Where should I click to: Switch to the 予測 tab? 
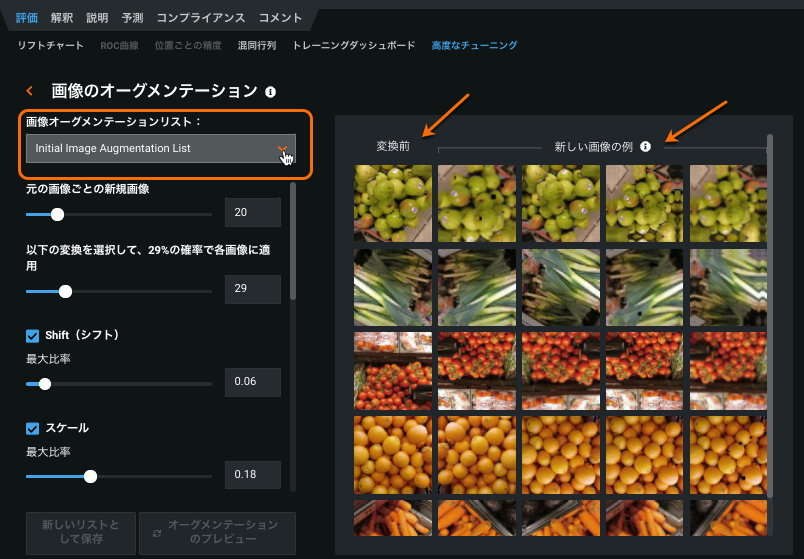[132, 18]
